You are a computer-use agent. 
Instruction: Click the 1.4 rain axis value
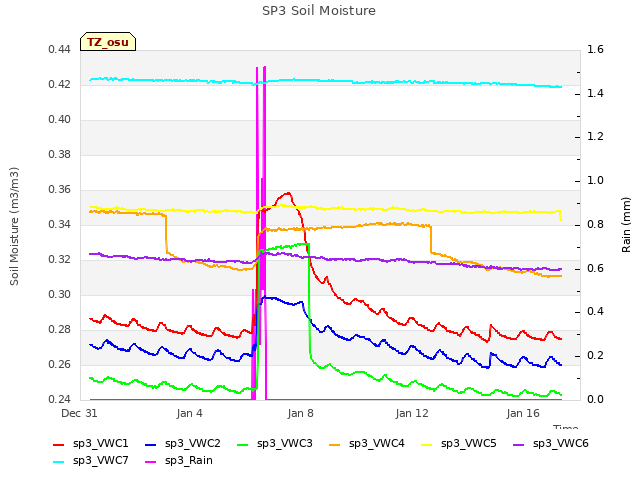596,93
